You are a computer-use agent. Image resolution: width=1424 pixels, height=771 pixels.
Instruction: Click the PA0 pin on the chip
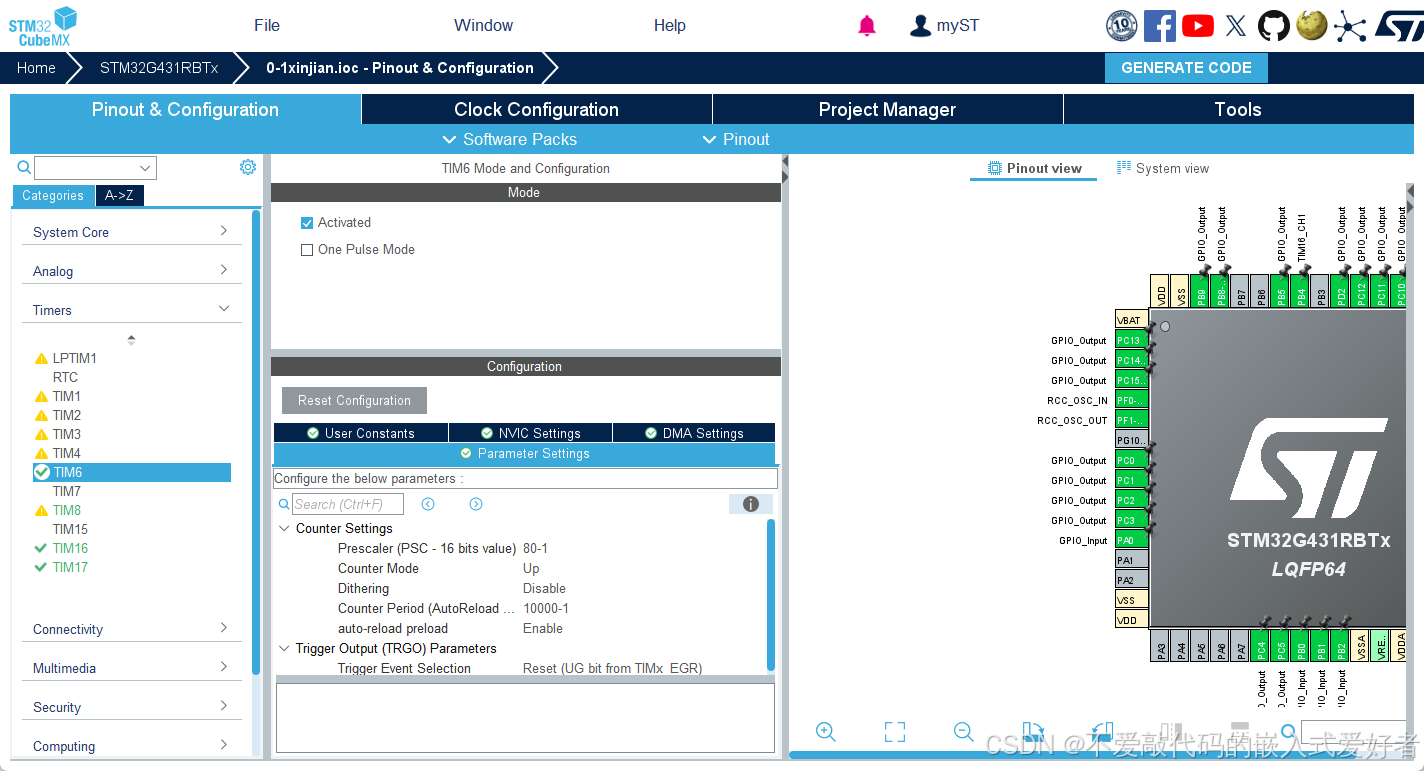pos(1132,540)
